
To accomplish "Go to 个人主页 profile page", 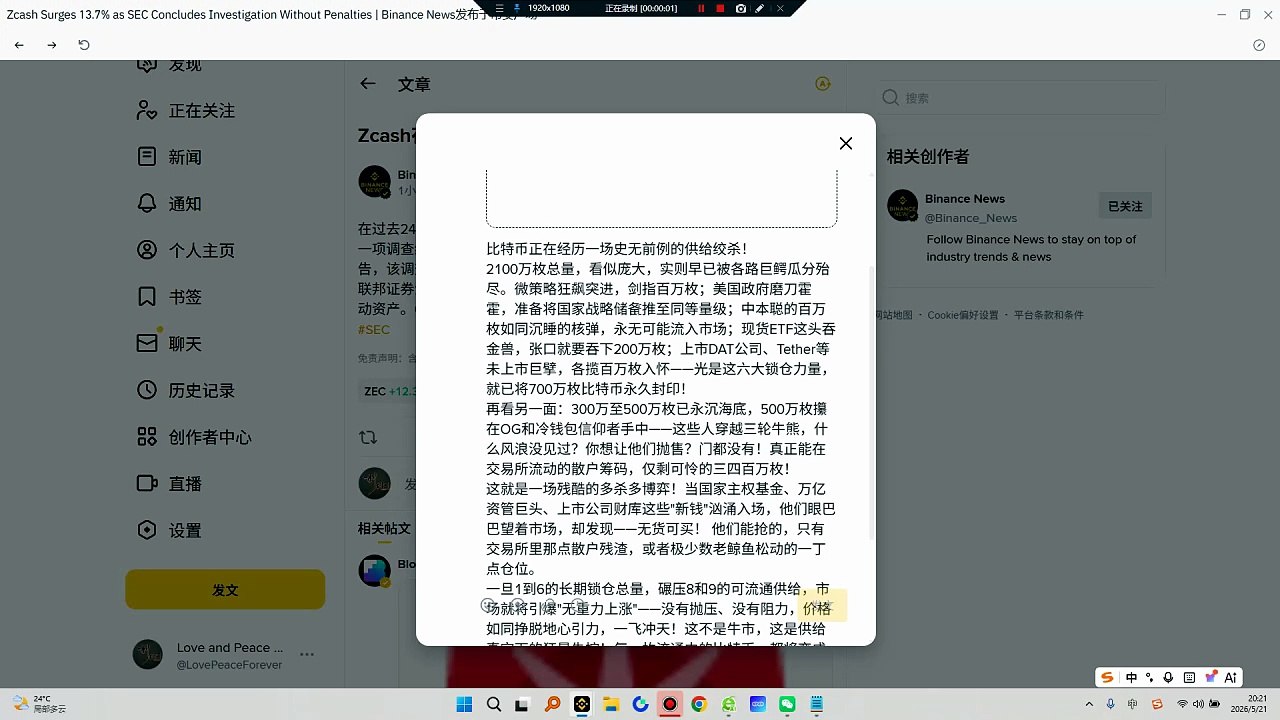I will [x=186, y=250].
